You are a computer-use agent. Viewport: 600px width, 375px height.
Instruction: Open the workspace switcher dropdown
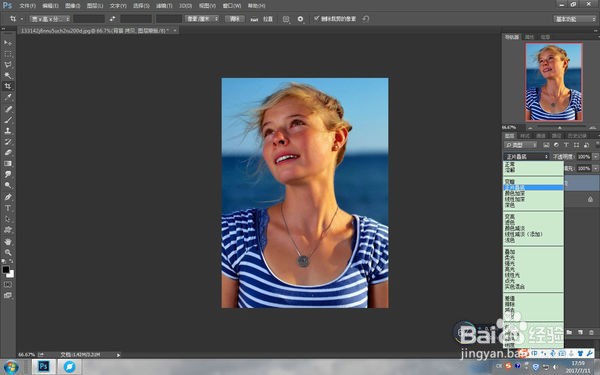point(575,19)
